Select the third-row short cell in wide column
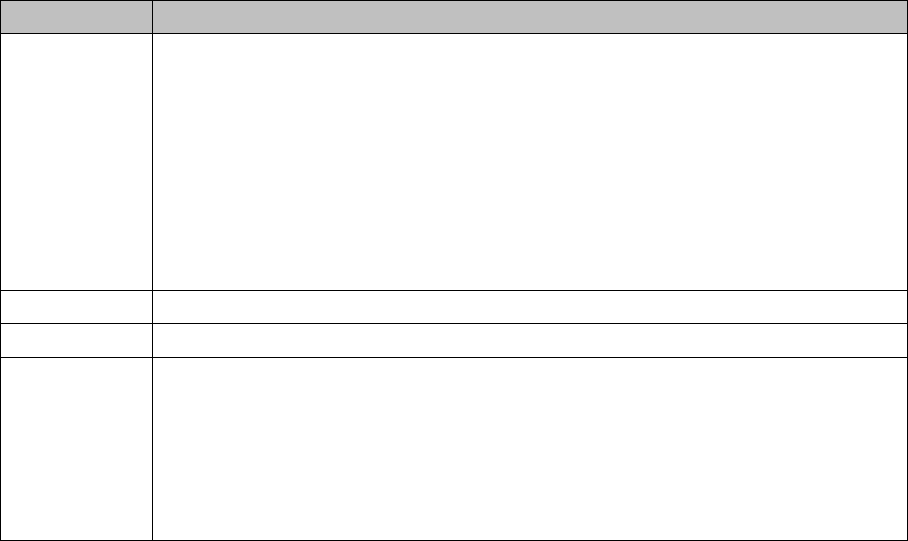 (x=530, y=341)
